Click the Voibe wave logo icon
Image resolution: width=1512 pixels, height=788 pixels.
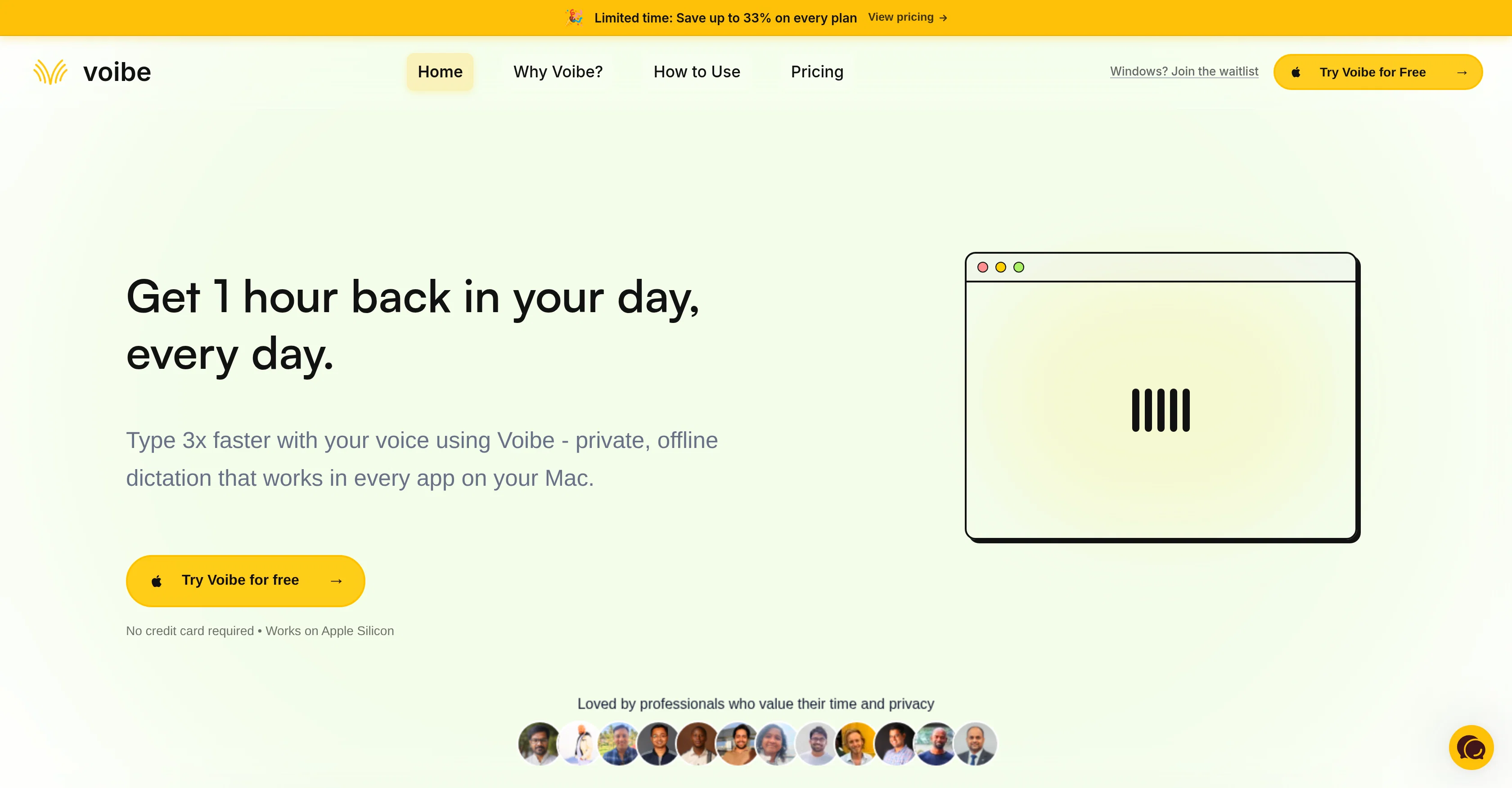pos(50,72)
